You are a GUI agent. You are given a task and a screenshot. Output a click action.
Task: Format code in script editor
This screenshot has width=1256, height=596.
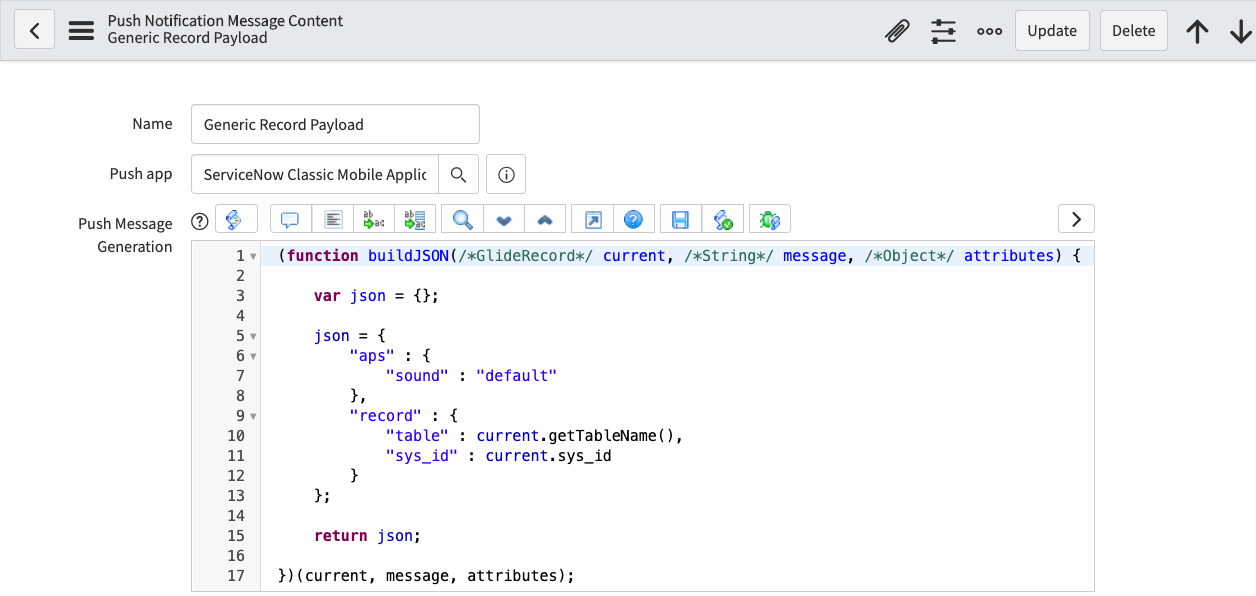[333, 219]
